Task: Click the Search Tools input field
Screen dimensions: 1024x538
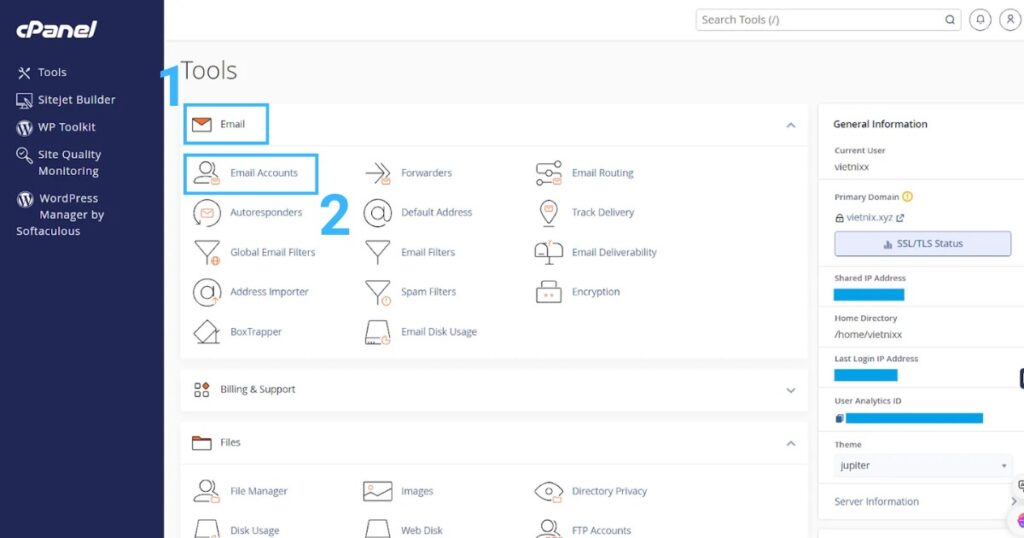Action: tap(818, 20)
